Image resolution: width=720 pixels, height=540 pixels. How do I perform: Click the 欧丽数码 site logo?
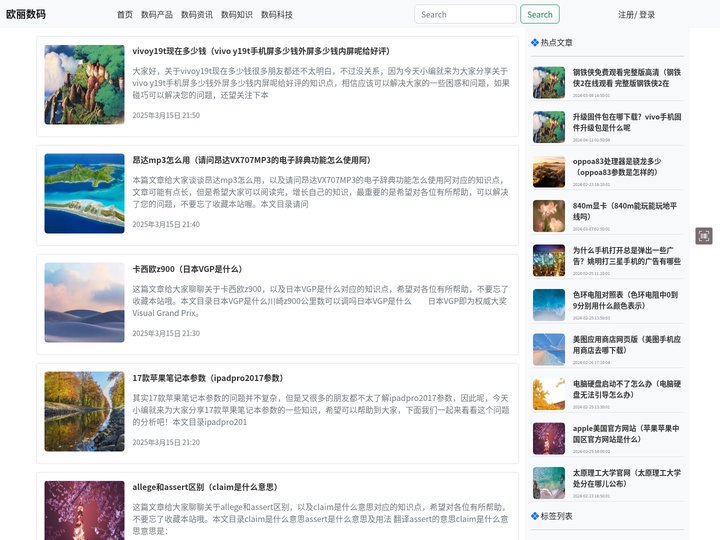[26, 14]
